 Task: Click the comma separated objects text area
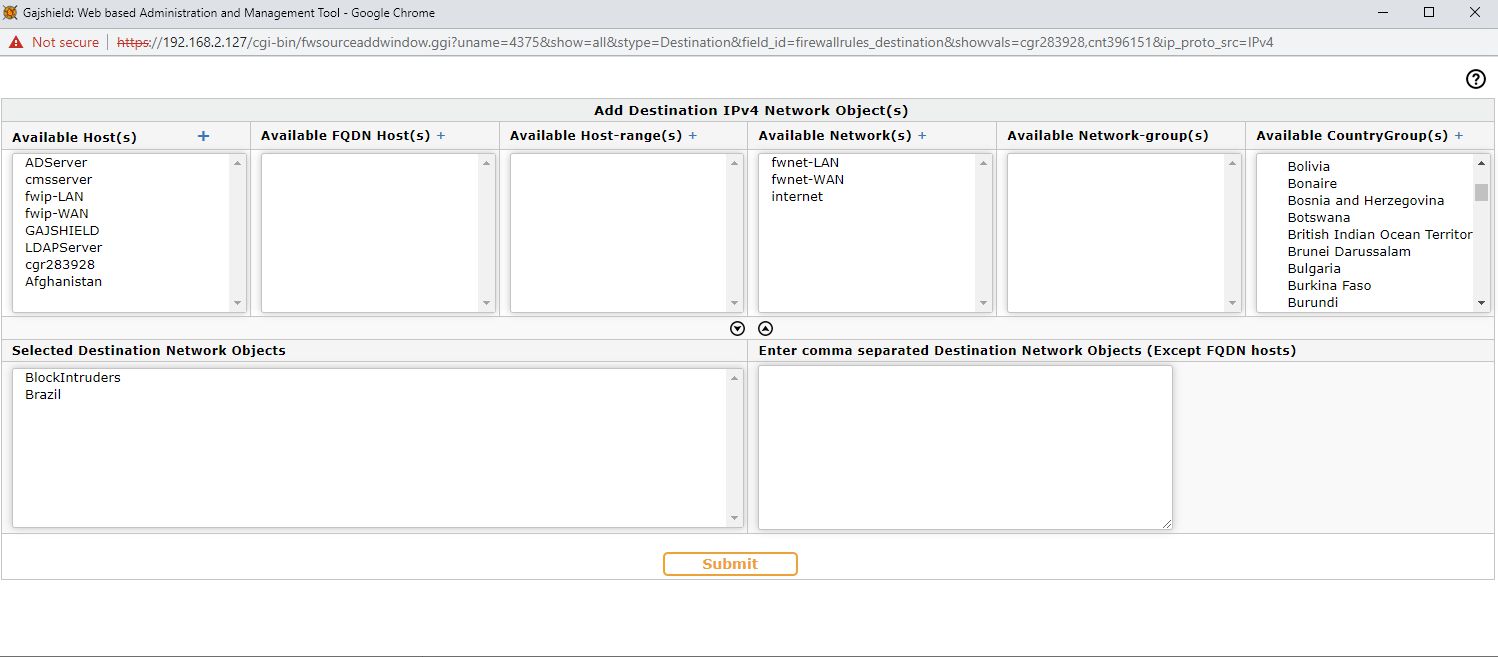(965, 447)
